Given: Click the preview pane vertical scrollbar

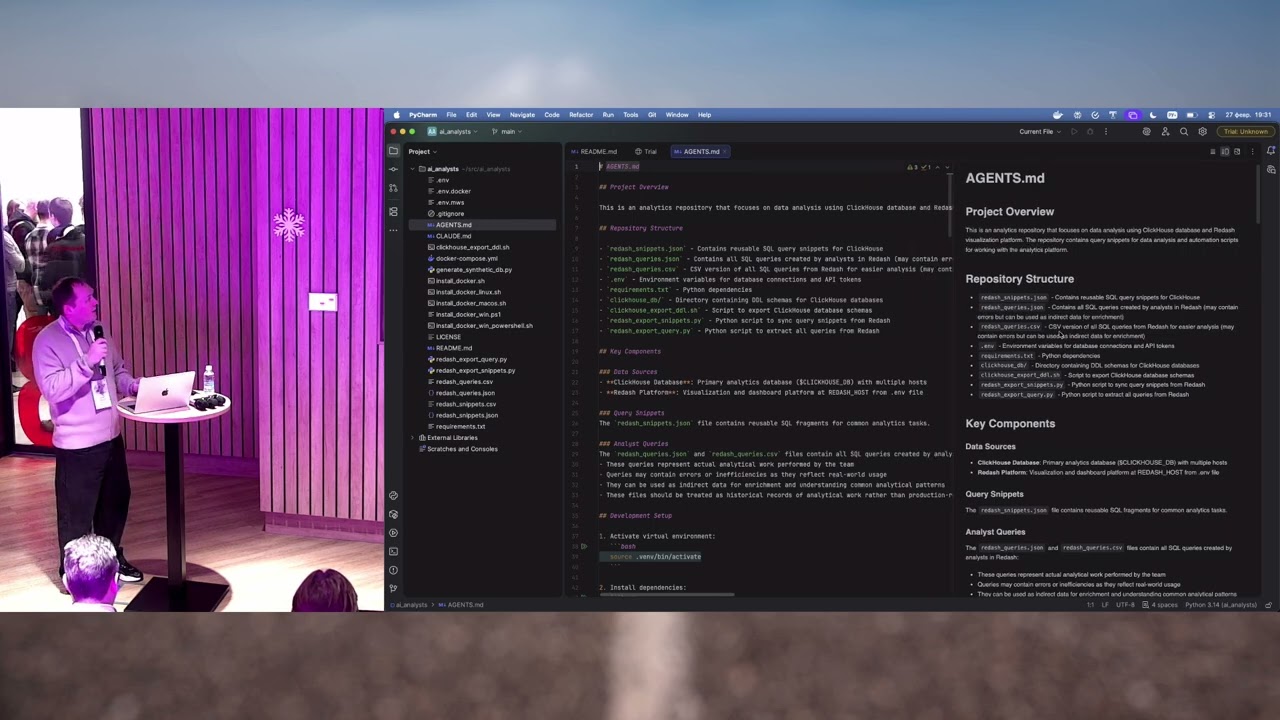Looking at the screenshot, I should pyautogui.click(x=1258, y=195).
